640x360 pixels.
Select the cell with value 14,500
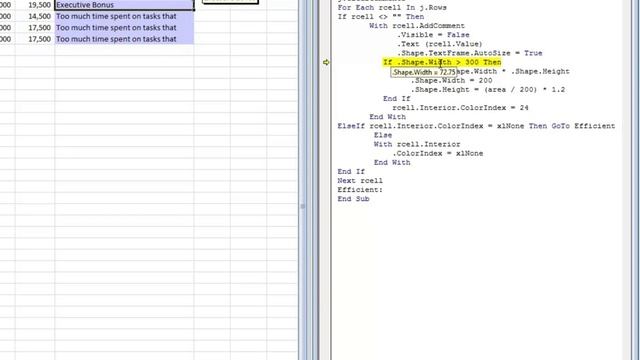pos(35,16)
